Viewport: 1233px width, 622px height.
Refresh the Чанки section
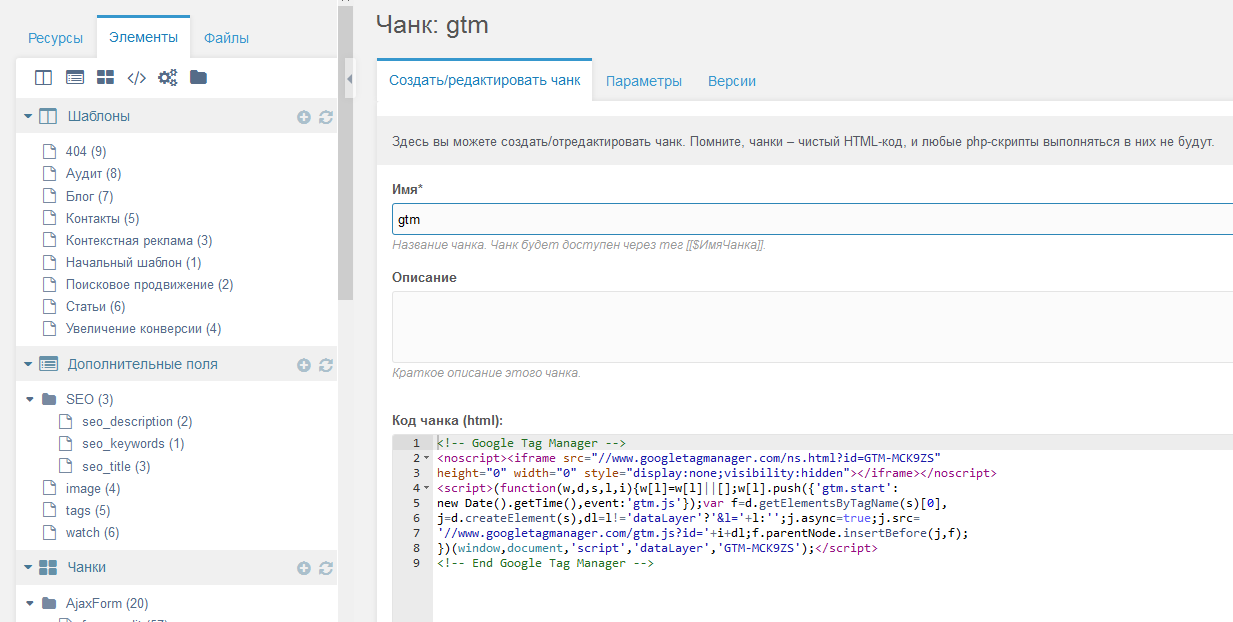point(325,568)
